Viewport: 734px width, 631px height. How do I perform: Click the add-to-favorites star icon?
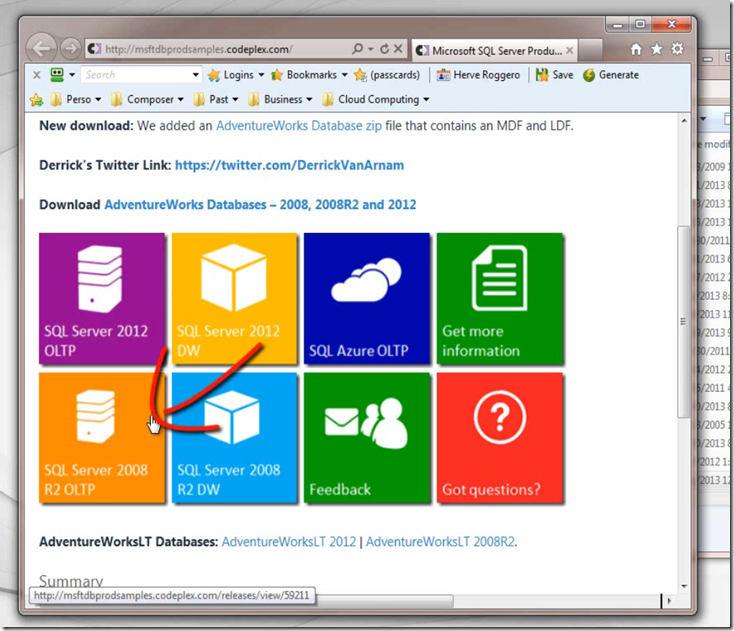[x=37, y=100]
